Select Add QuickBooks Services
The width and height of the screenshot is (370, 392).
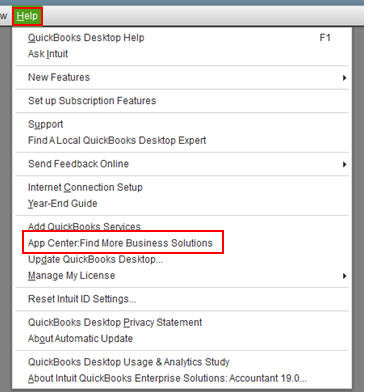pyautogui.click(x=182, y=227)
